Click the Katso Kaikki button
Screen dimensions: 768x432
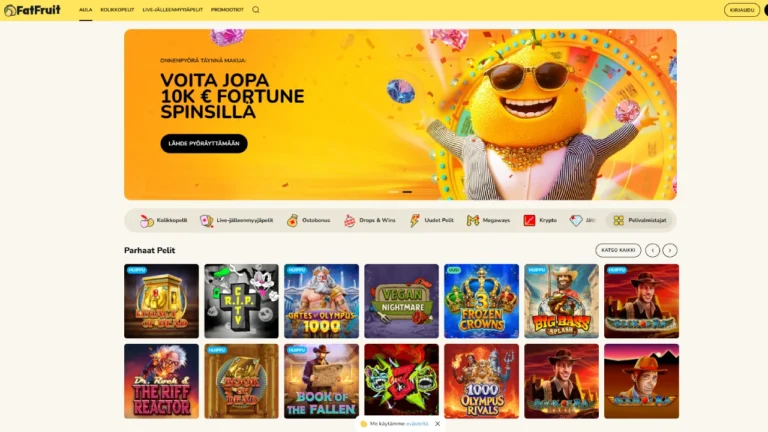(618, 250)
